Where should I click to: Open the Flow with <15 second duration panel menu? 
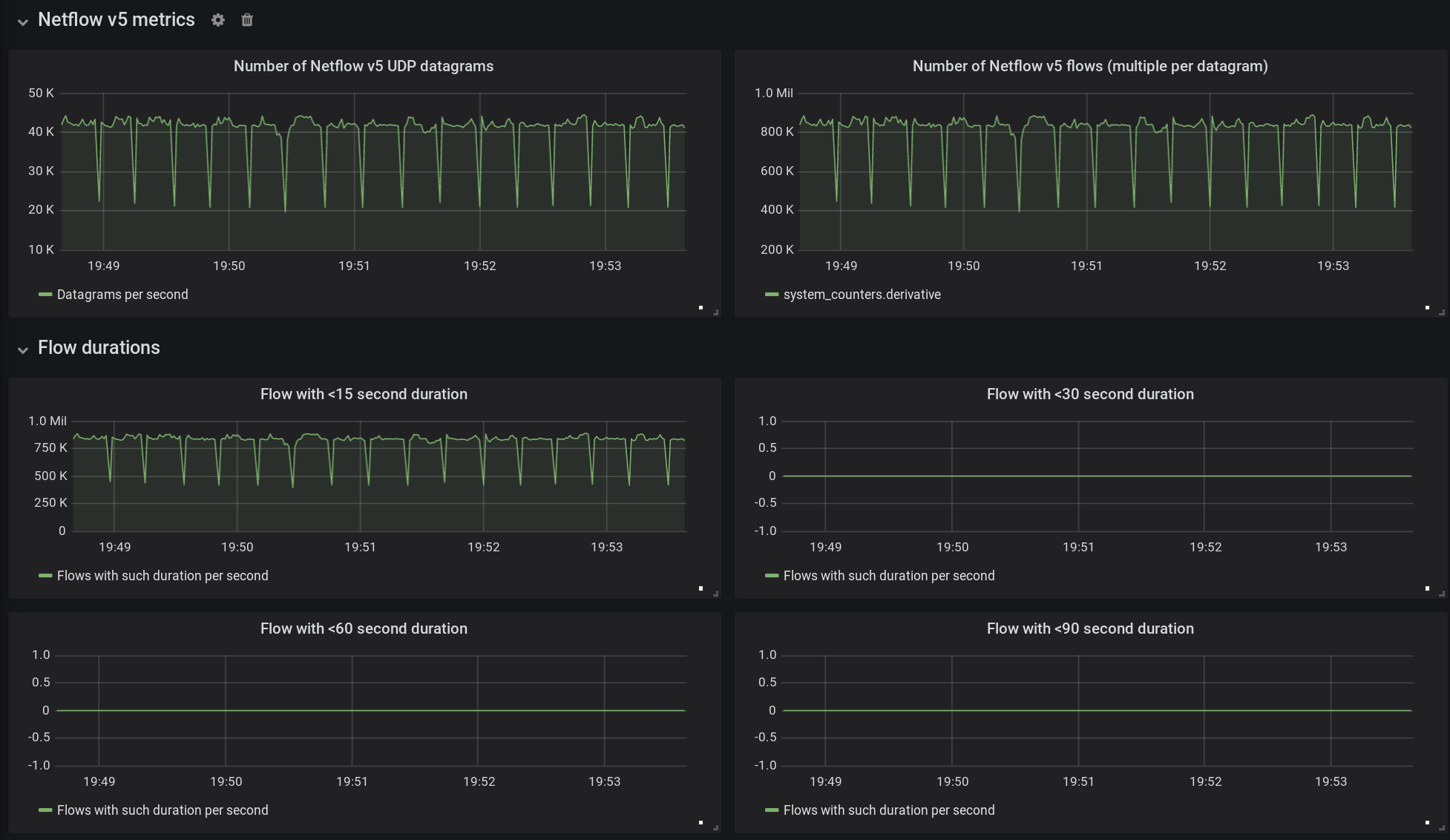[x=363, y=394]
